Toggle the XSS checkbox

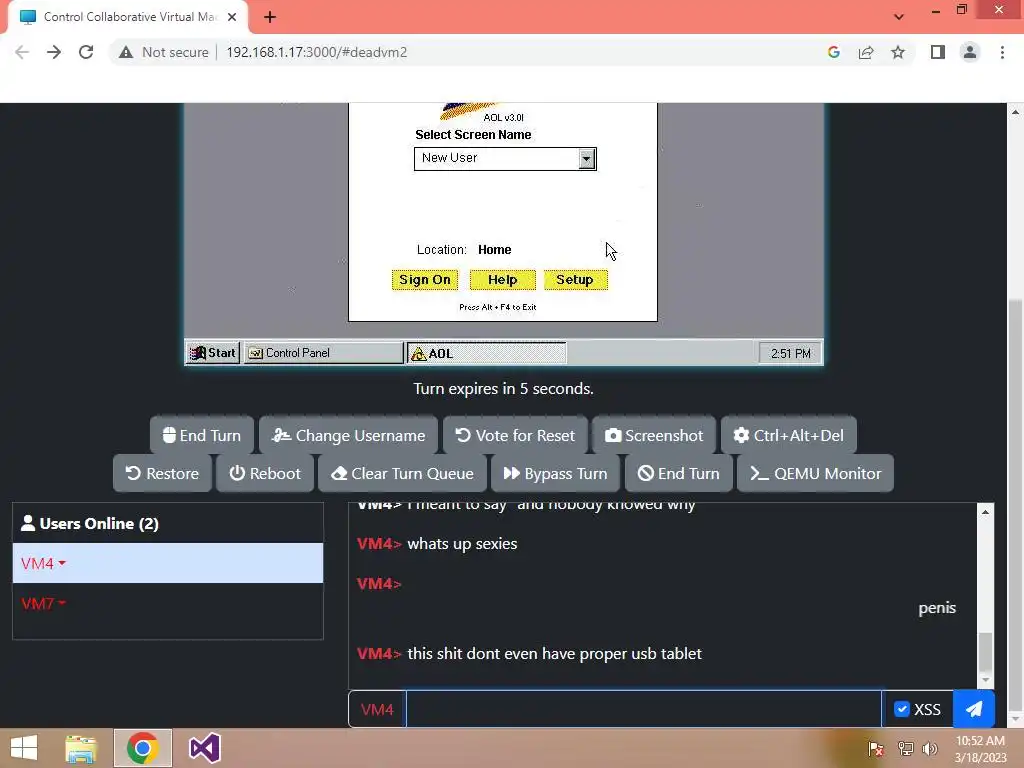[901, 709]
